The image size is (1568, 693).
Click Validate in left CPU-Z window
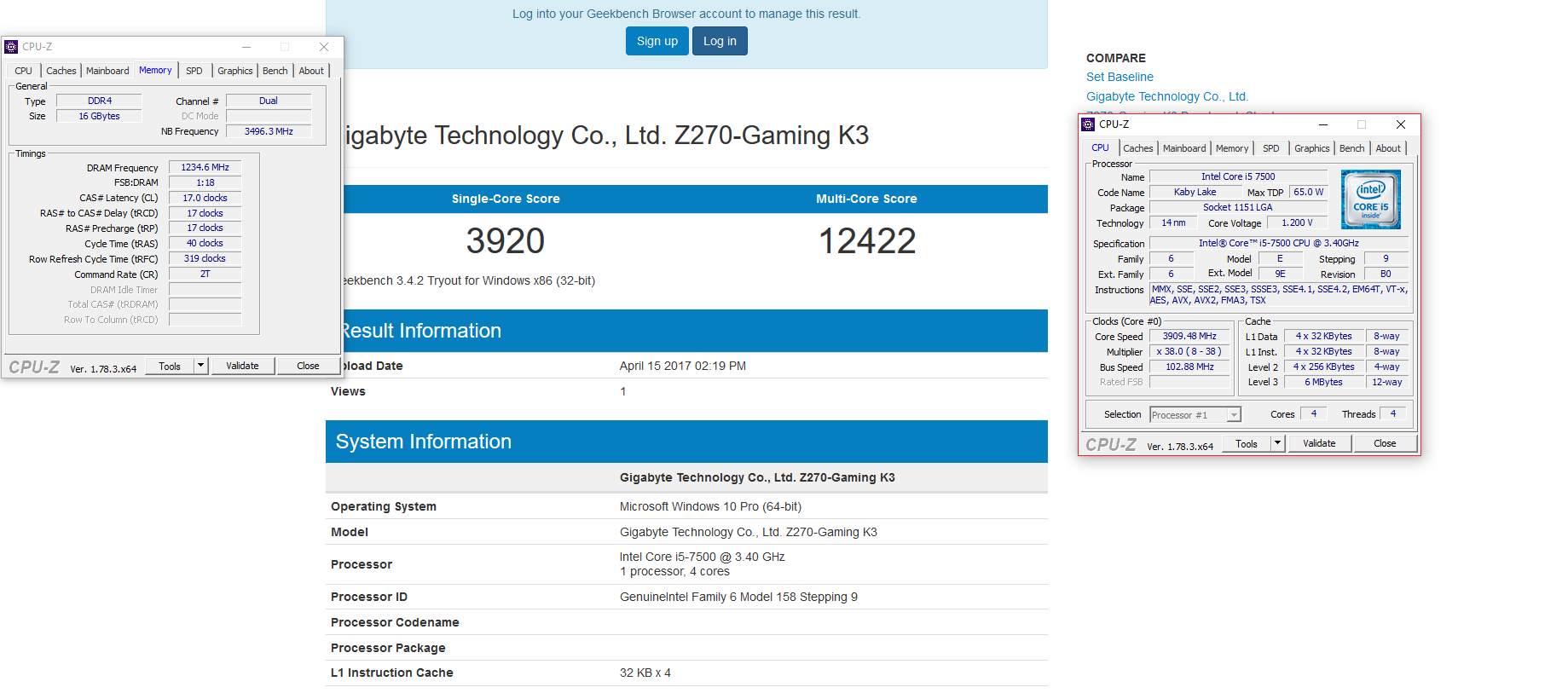pyautogui.click(x=242, y=366)
